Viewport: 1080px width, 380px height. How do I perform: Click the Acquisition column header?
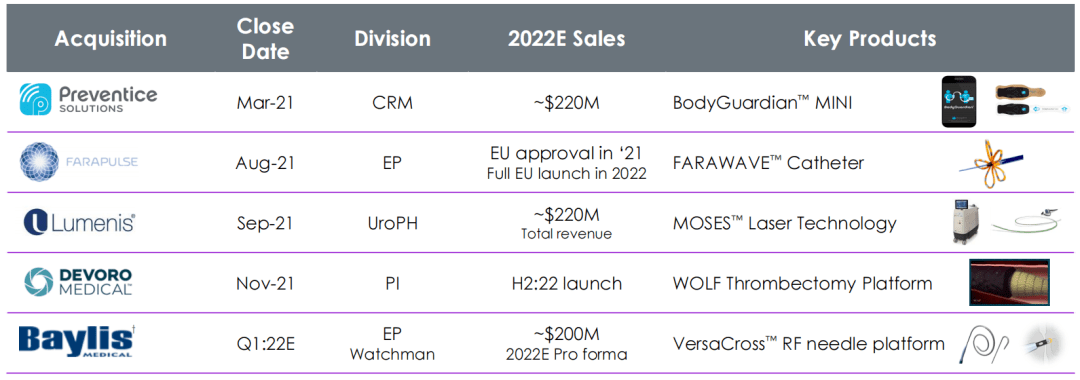[111, 38]
